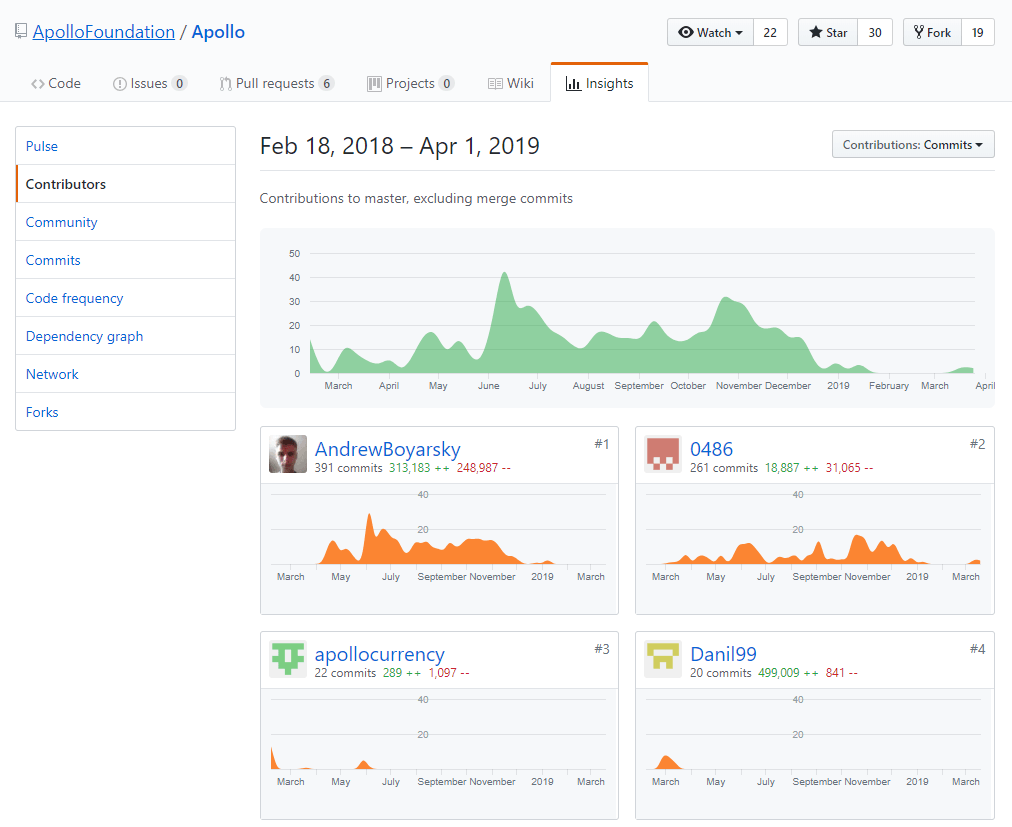Click Danil99's yellow identicon avatar
The width and height of the screenshot is (1012, 827).
tap(663, 659)
